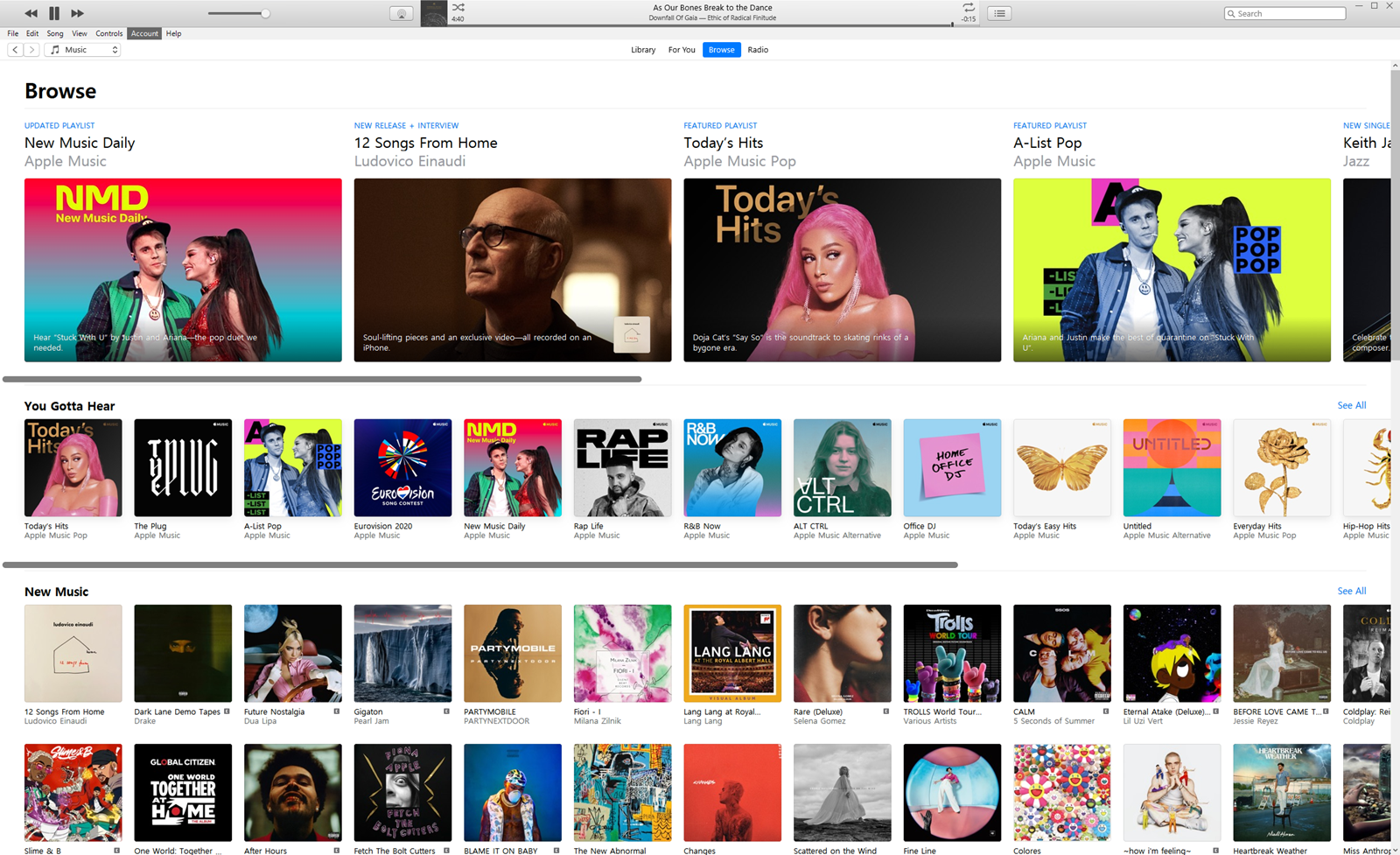Open the Fiori - I album cover
The height and width of the screenshot is (855, 1400).
coord(622,653)
